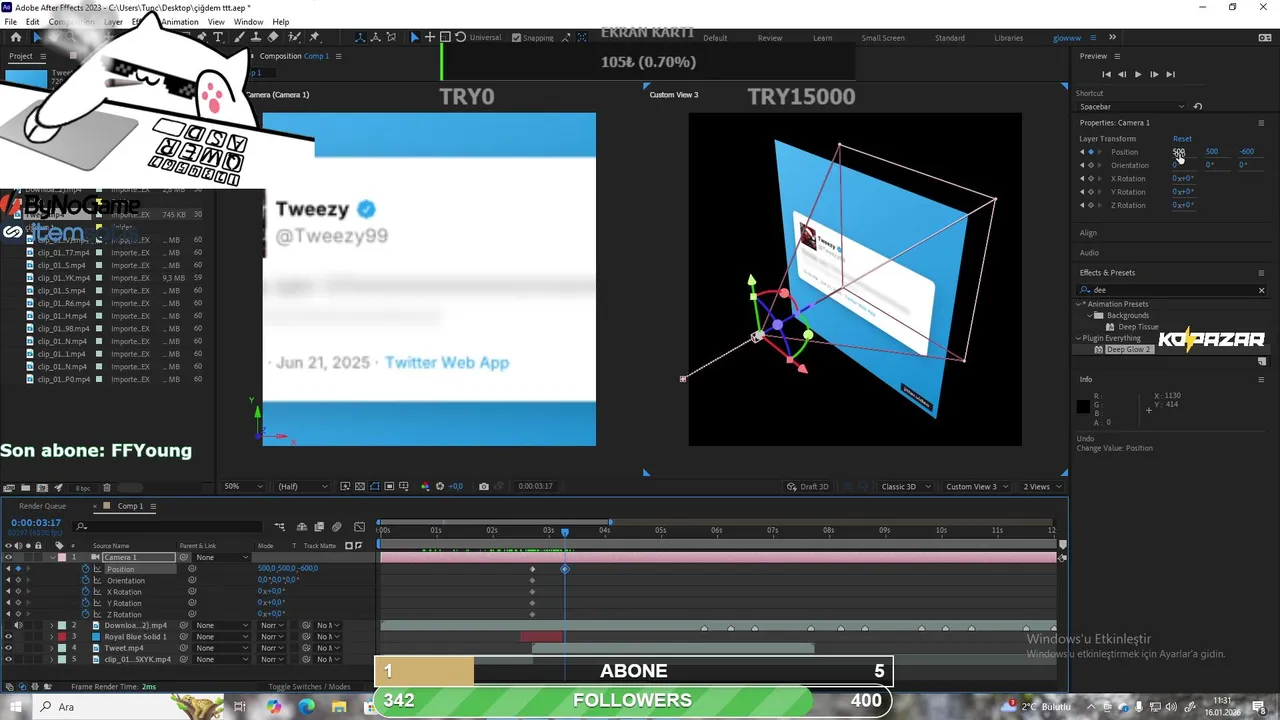Clear the effects search field

click(1261, 290)
